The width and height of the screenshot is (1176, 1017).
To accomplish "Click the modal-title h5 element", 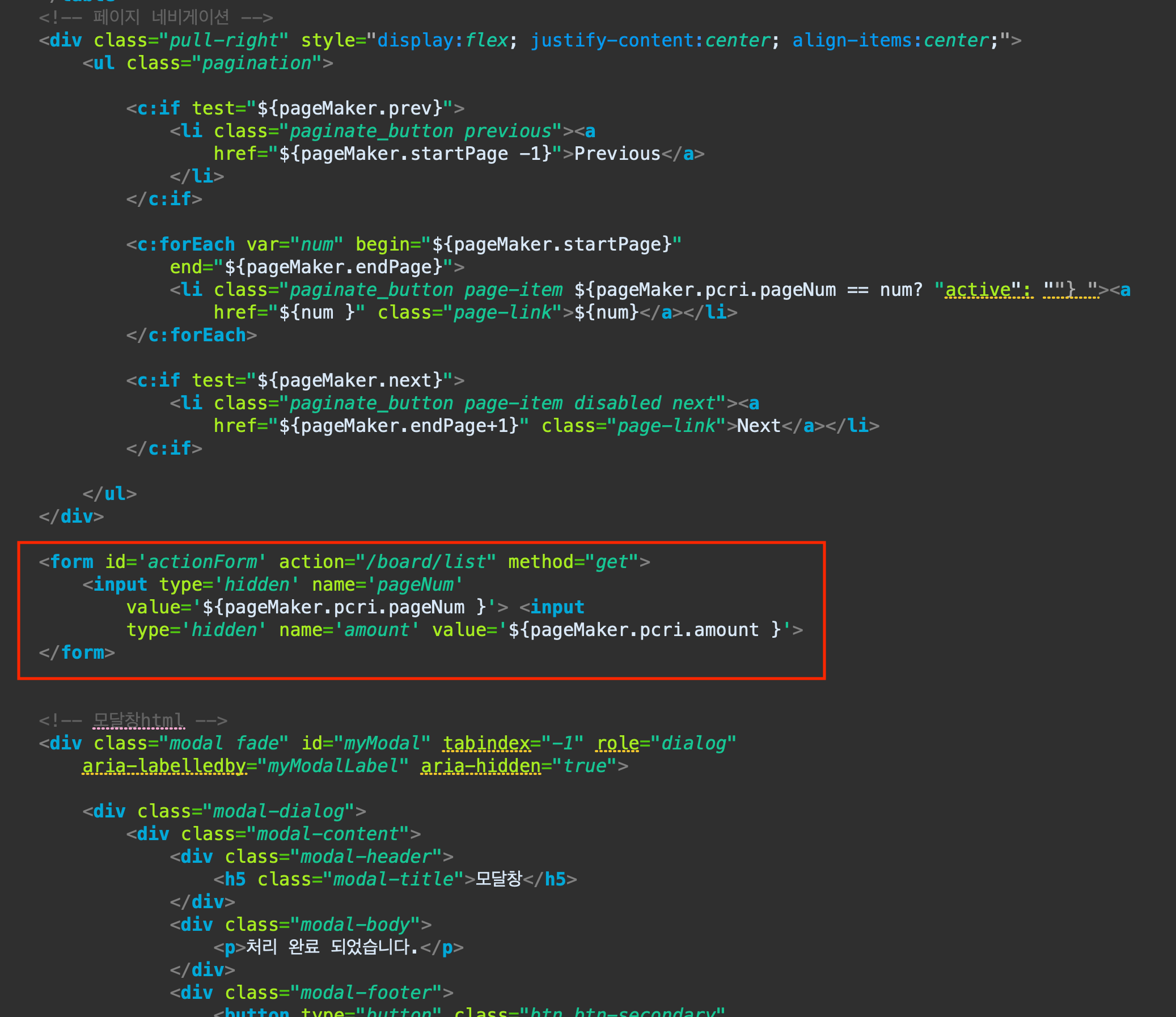I will [x=394, y=879].
